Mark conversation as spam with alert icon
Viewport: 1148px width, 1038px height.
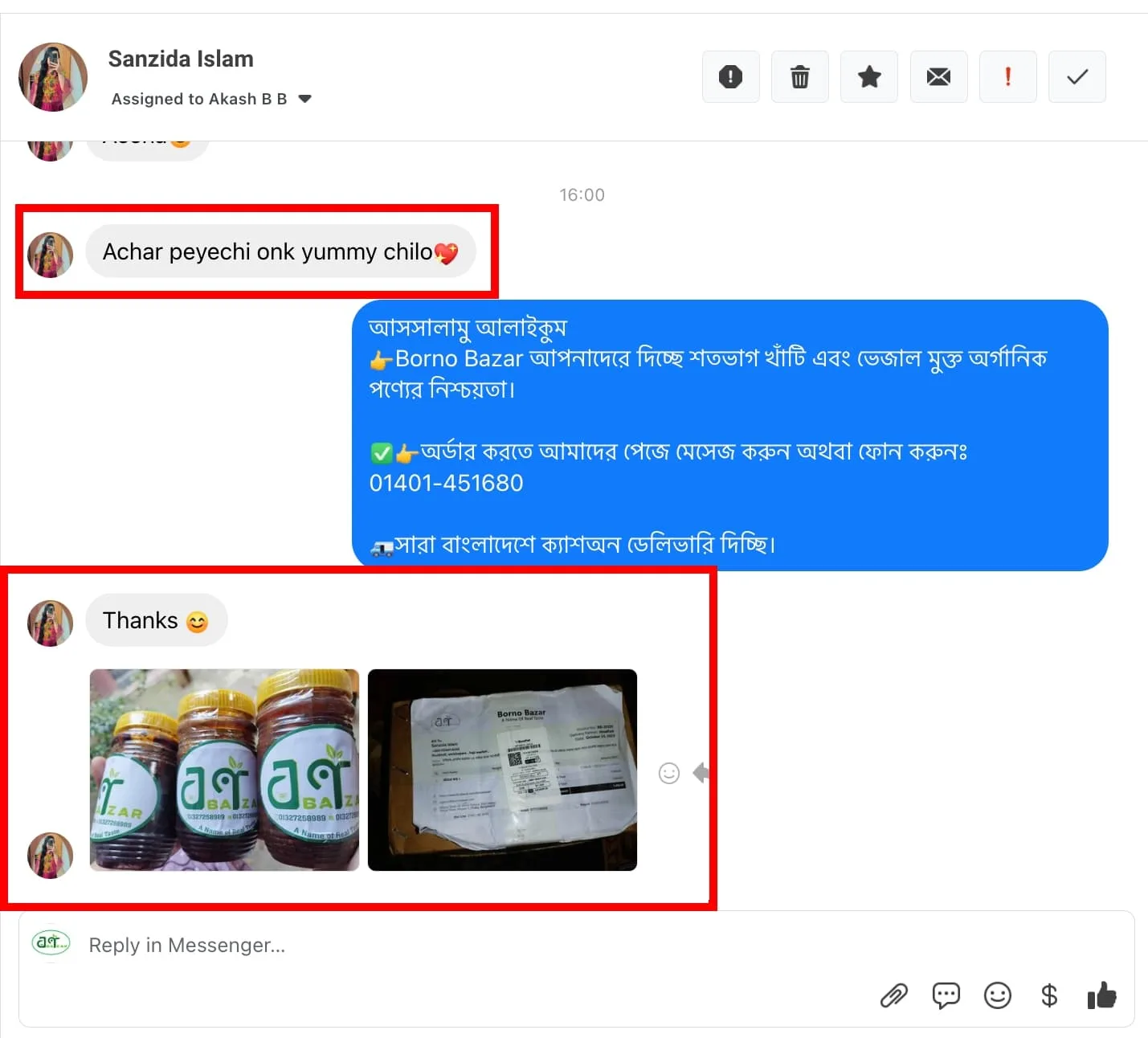click(x=730, y=77)
